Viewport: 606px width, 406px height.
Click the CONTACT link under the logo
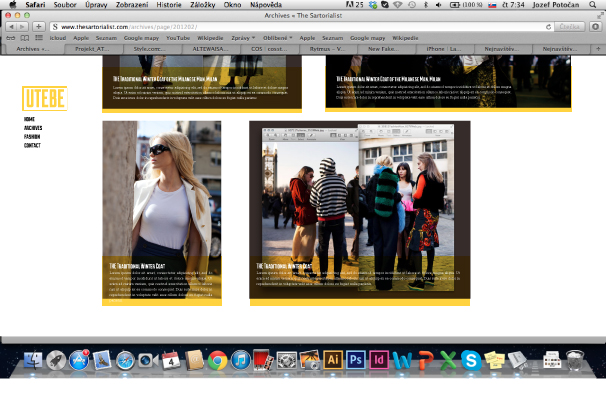[32, 145]
